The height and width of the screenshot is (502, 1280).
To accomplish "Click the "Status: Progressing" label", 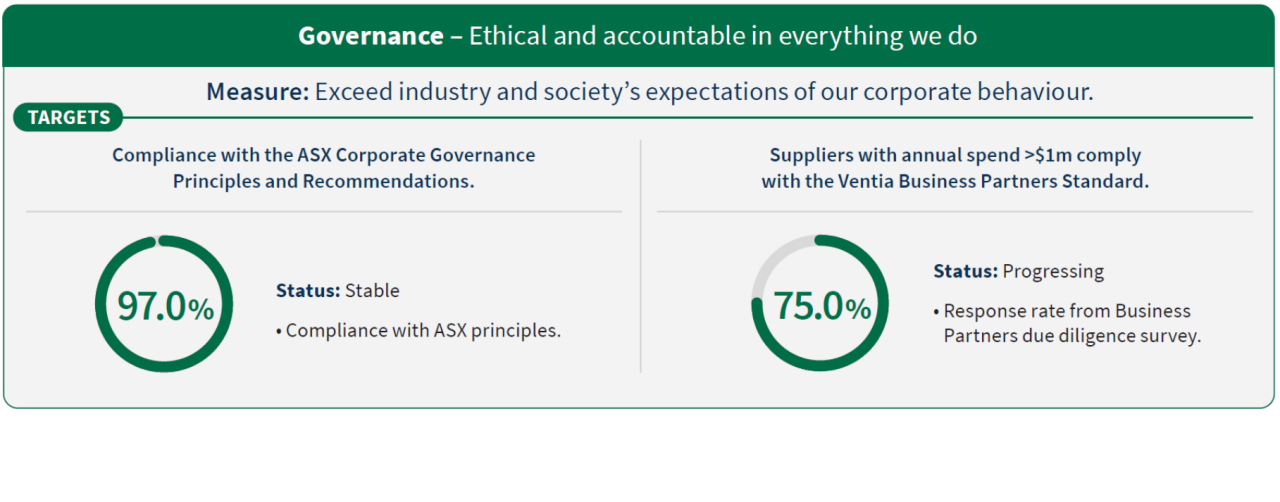I will pos(1018,271).
